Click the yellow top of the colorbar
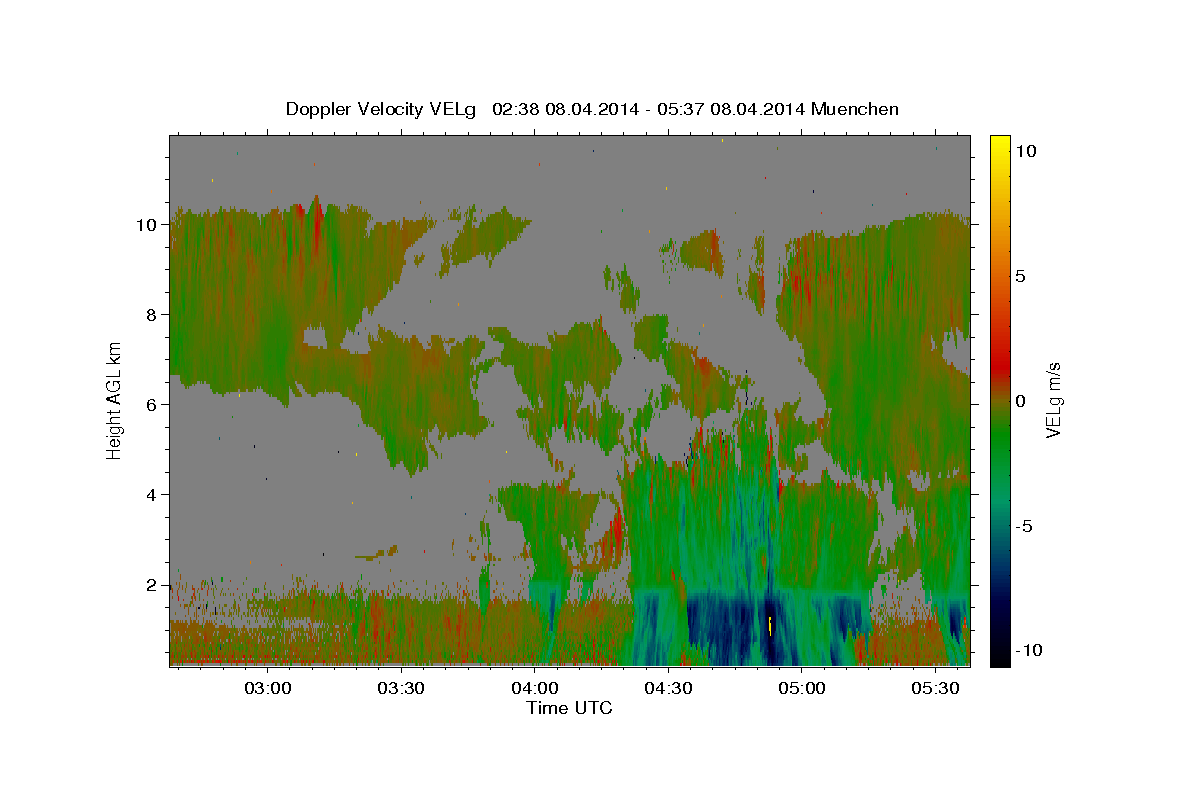Viewport: 1200px width, 800px height. click(999, 145)
